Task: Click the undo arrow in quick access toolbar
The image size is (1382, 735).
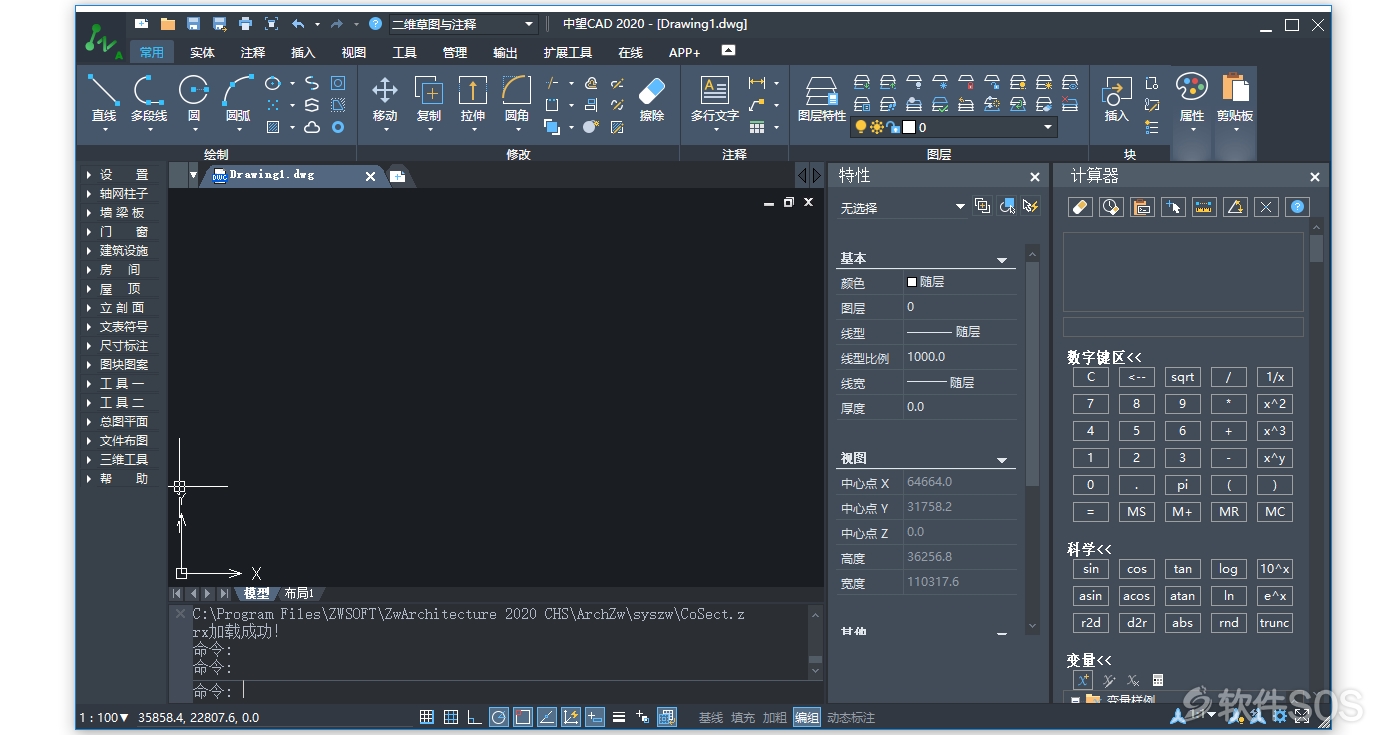Action: [x=298, y=24]
